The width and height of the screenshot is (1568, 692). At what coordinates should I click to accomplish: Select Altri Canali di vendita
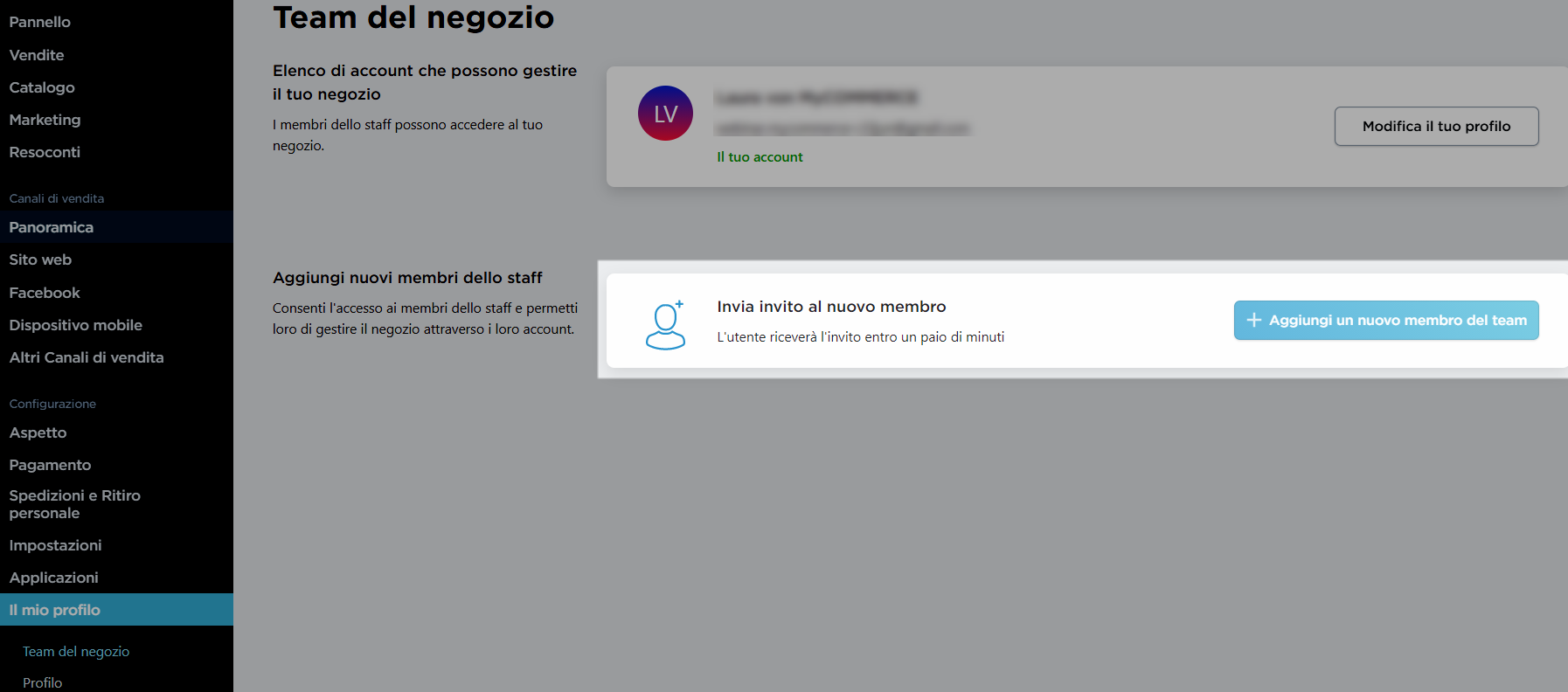pos(87,357)
